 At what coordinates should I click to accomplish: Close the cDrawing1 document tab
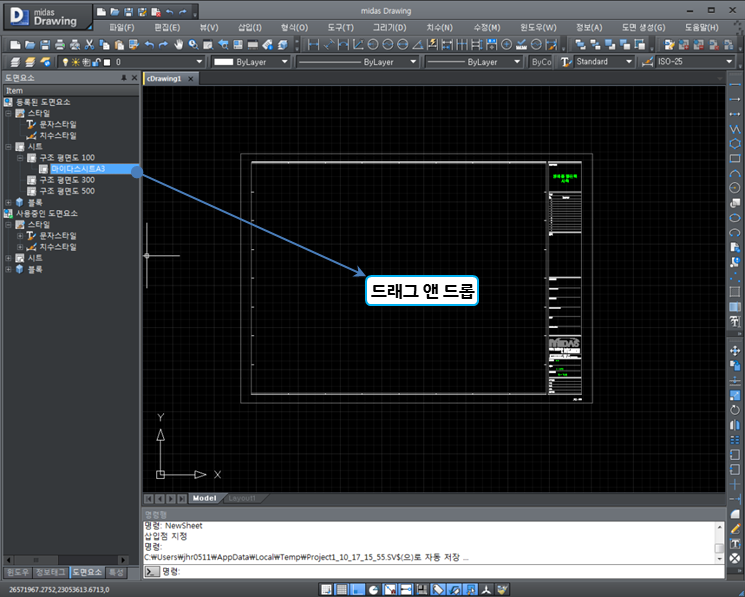coord(191,79)
